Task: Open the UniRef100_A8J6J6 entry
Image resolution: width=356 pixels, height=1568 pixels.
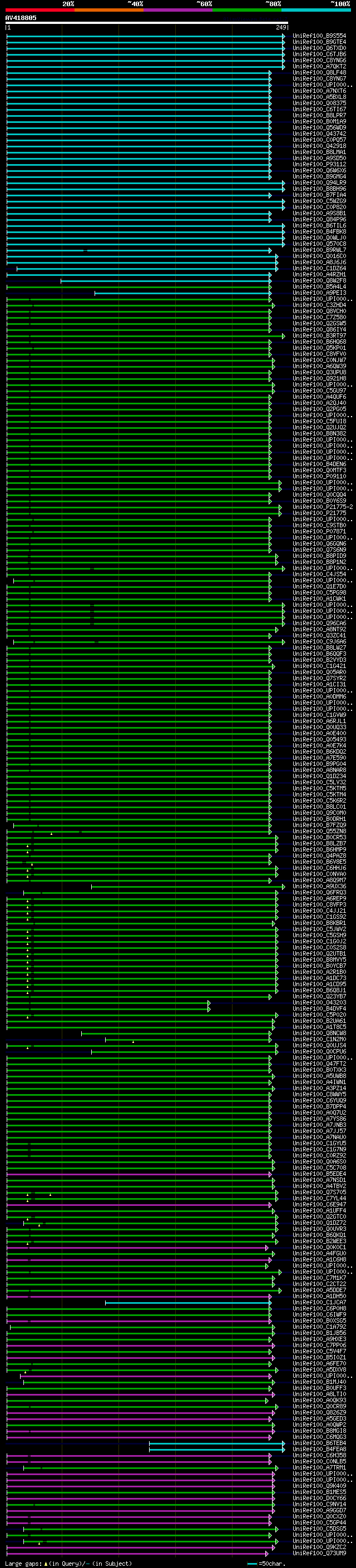Action: (319, 263)
